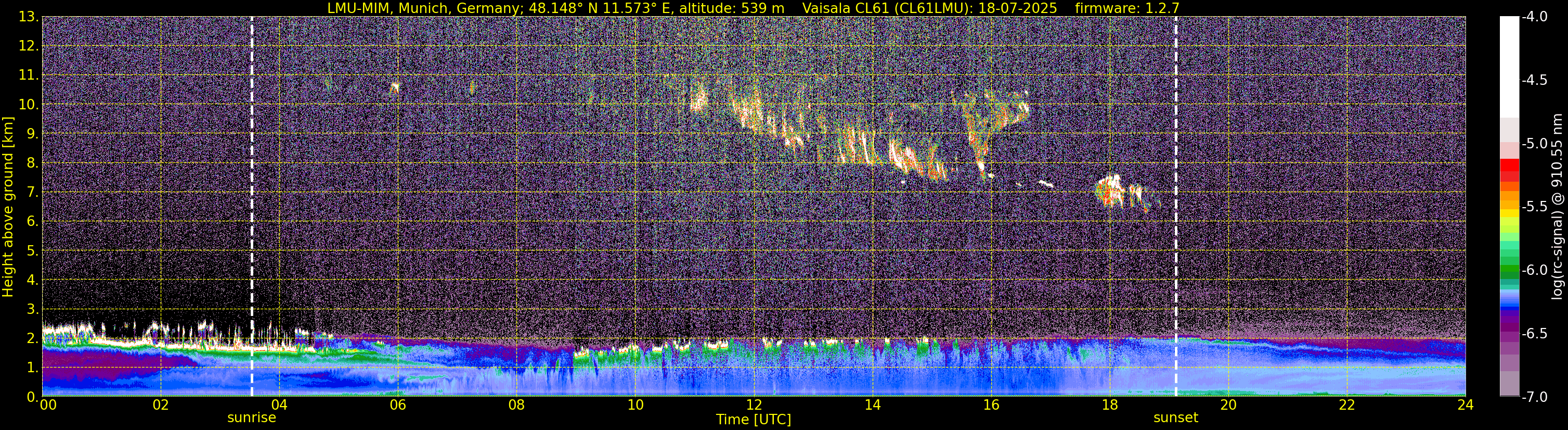Click the "-4.0" colorbar tick label
The width and height of the screenshot is (1568, 430).
coord(1535,17)
